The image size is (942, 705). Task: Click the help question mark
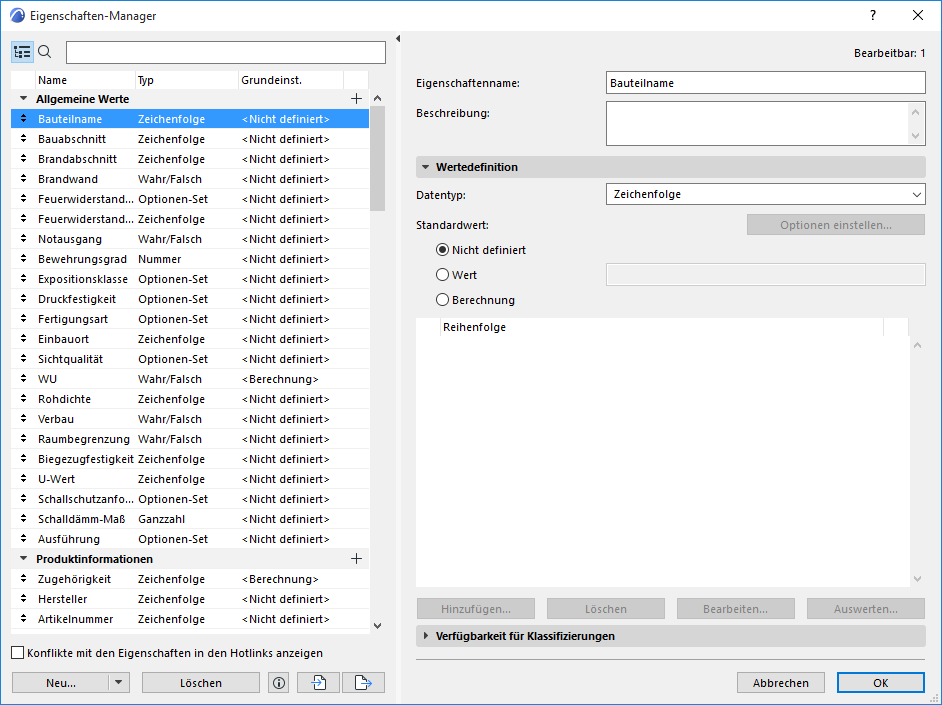coord(873,16)
